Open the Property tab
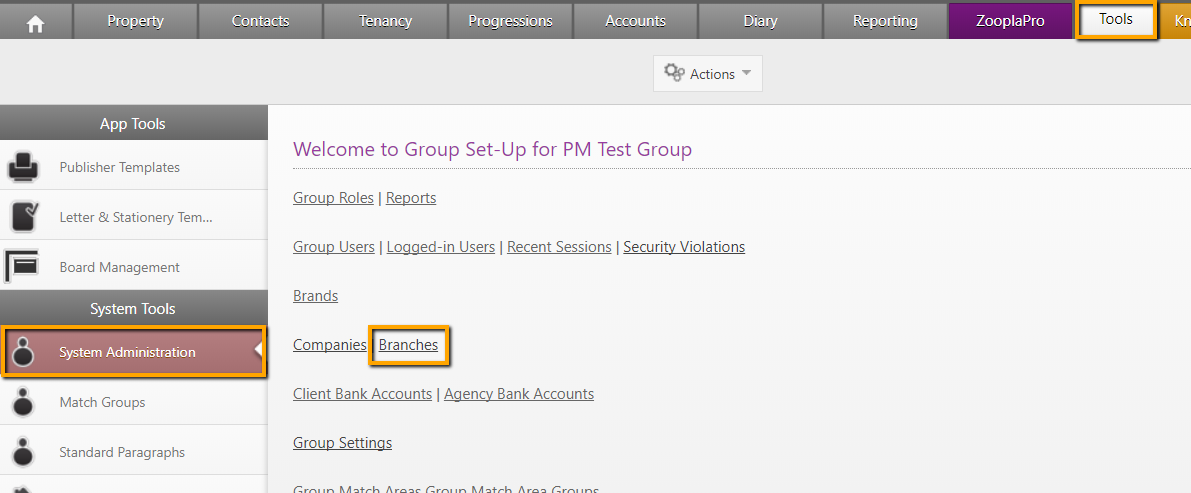Viewport: 1191px width, 493px height. coord(135,21)
